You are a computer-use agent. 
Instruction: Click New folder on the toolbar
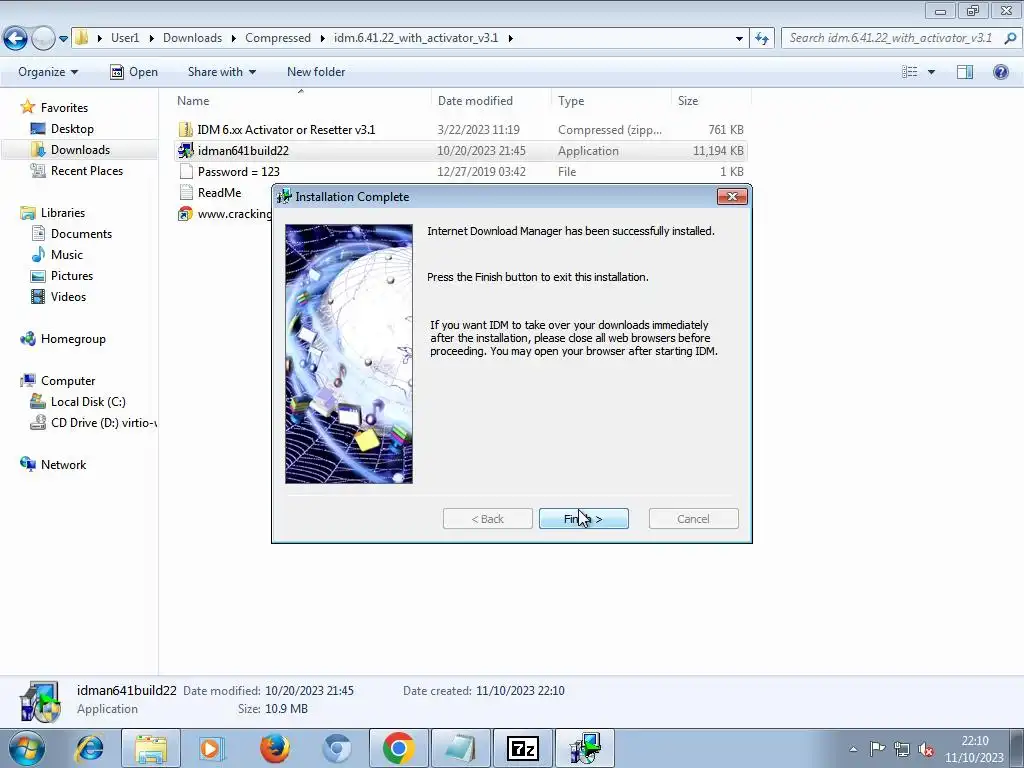pos(316,72)
